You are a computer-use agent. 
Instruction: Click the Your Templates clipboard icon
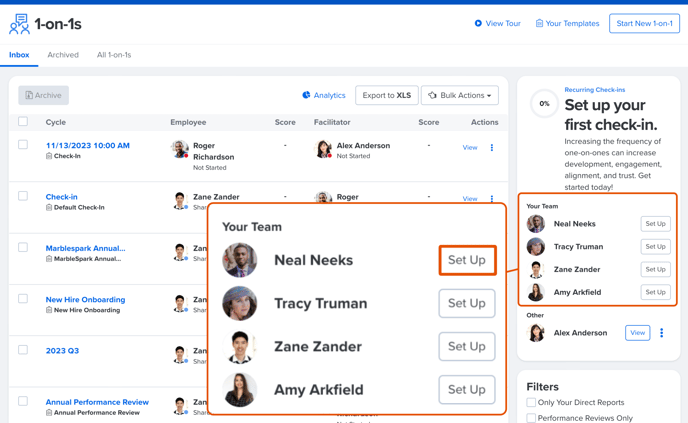point(539,23)
